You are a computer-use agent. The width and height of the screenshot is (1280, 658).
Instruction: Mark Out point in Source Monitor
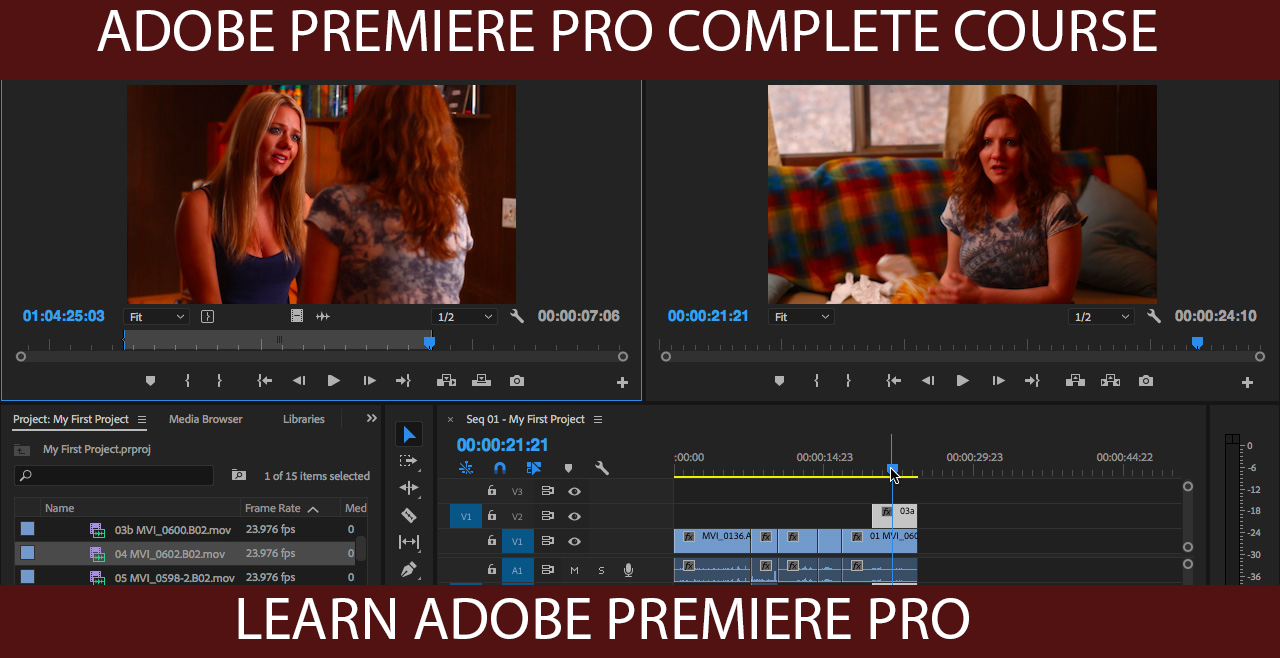coord(219,381)
